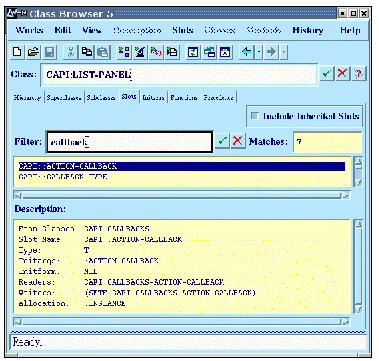Viewport: 379px width, 361px height.
Task: Select CAPI::ACTION-CALLBACK slot row
Action: pyautogui.click(x=182, y=166)
